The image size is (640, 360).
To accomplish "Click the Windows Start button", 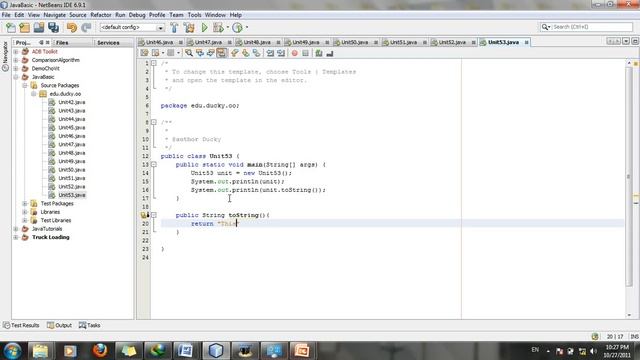I will [x=13, y=351].
